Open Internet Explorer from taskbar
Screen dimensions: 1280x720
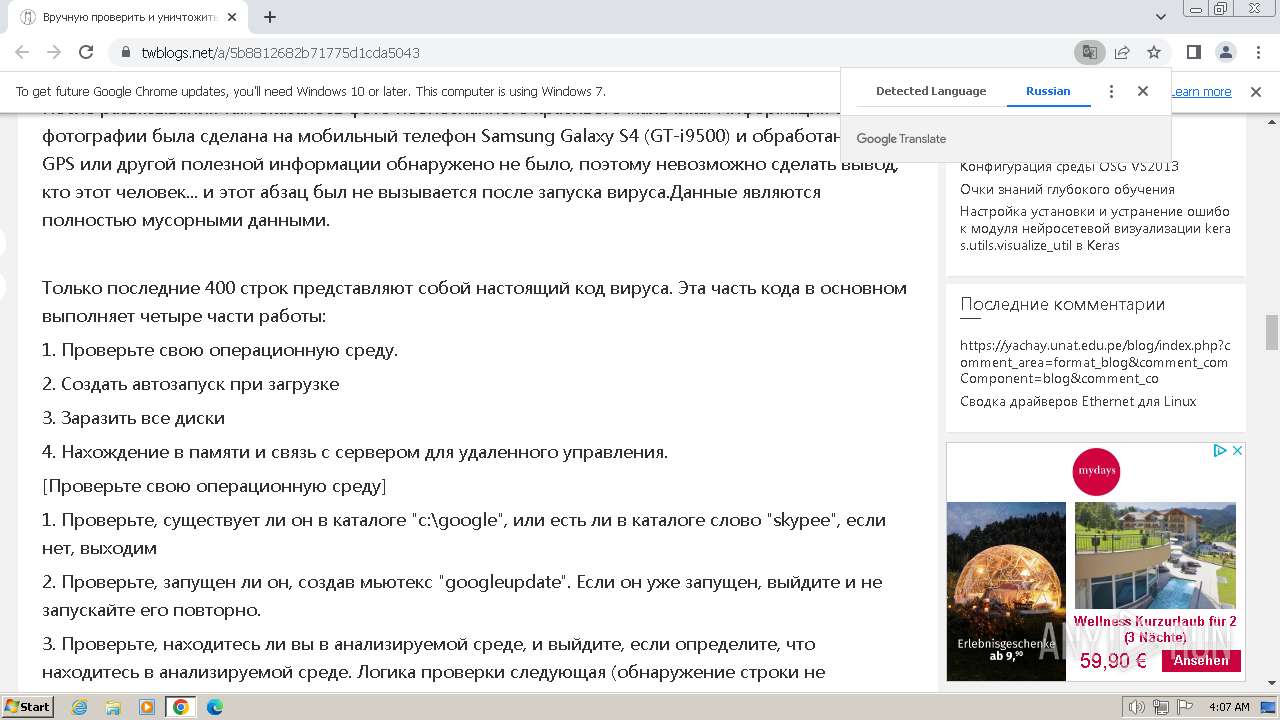[79, 707]
